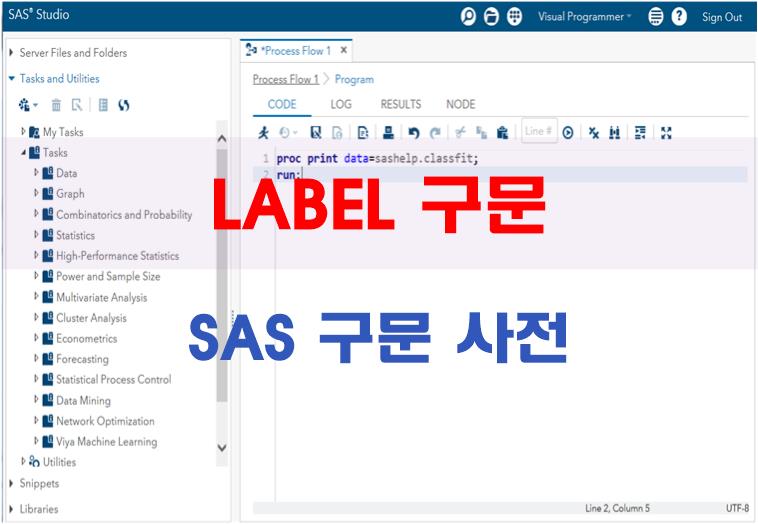Click the task list view icon
The width and height of the screenshot is (758, 524).
tap(103, 105)
